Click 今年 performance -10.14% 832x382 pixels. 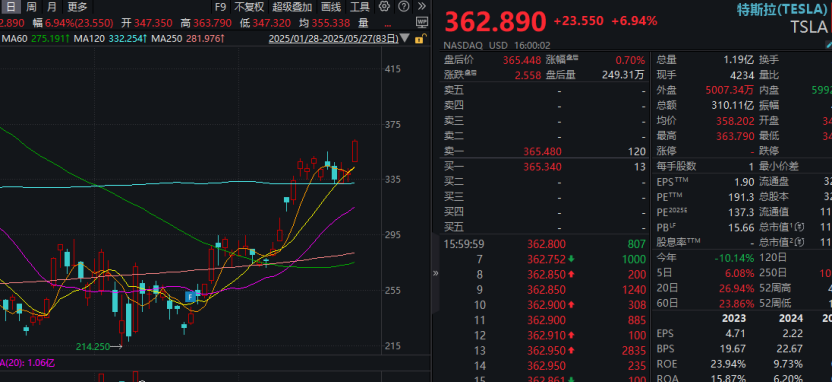click(734, 258)
